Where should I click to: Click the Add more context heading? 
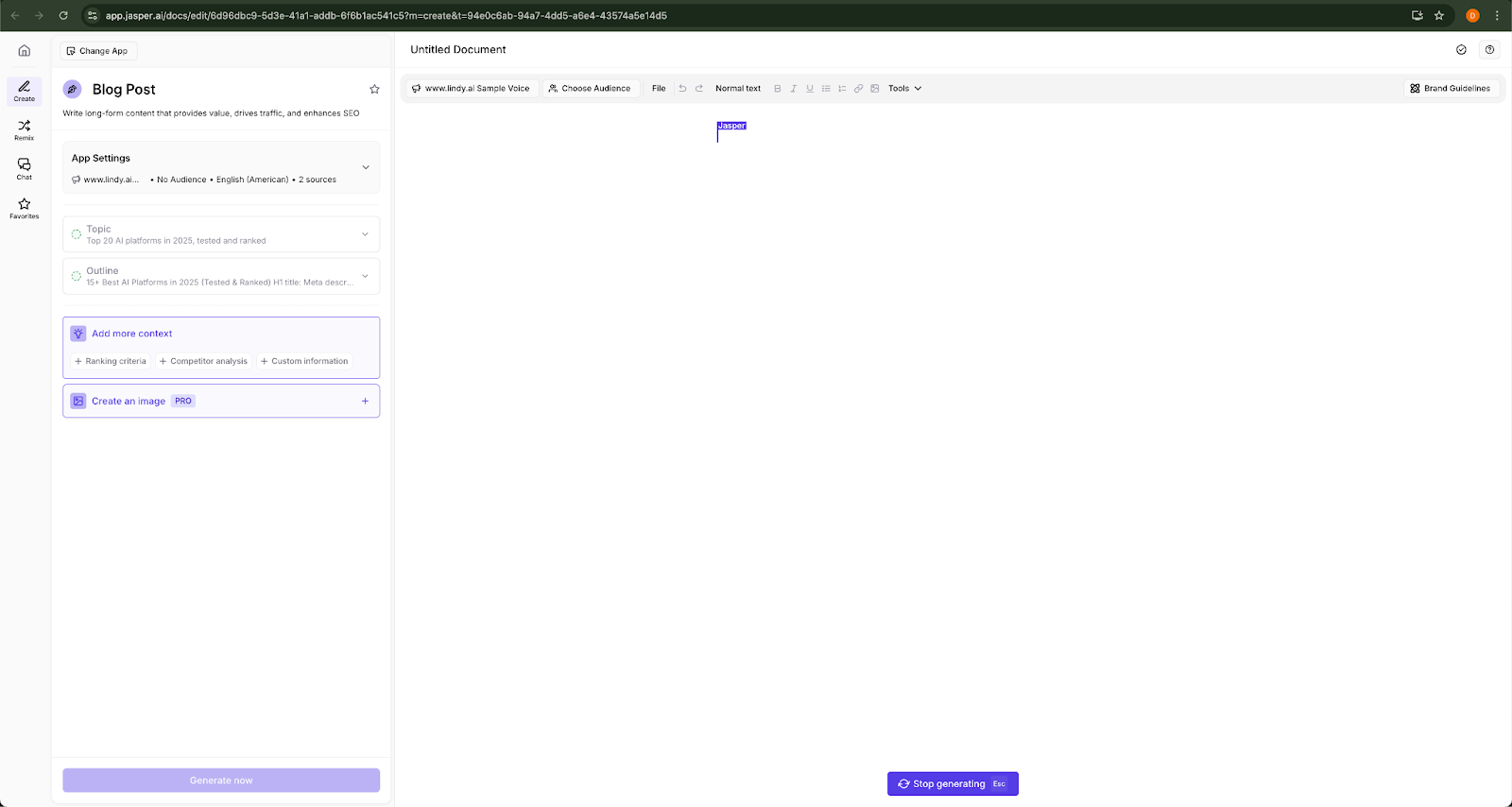pyautogui.click(x=132, y=334)
